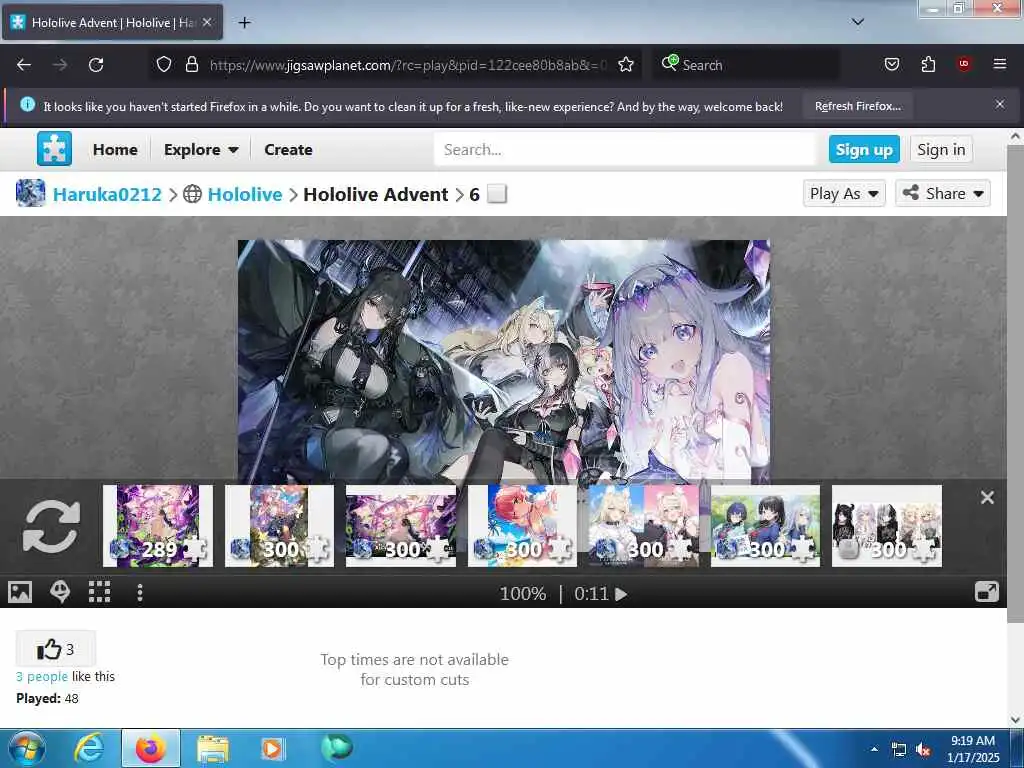Image resolution: width=1024 pixels, height=768 pixels.
Task: Open the list all tabs chevron
Action: coord(858,22)
